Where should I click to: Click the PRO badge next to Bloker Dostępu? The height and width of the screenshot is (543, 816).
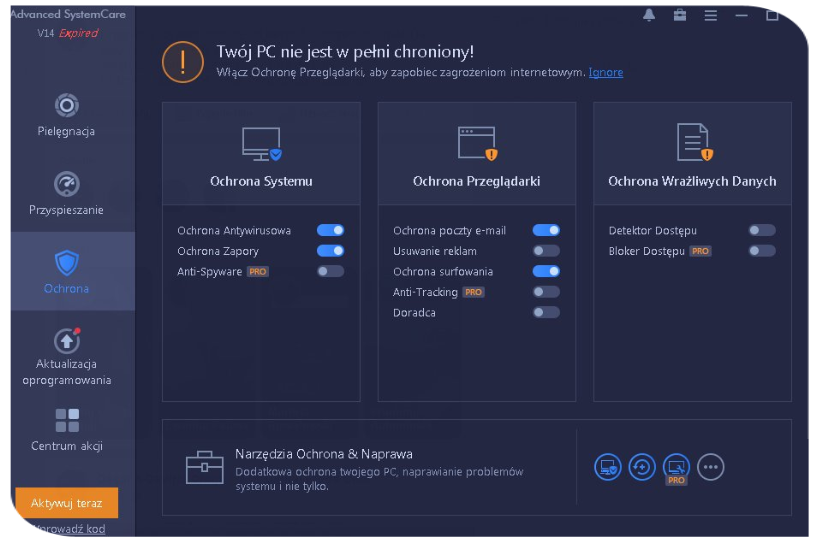click(x=700, y=251)
